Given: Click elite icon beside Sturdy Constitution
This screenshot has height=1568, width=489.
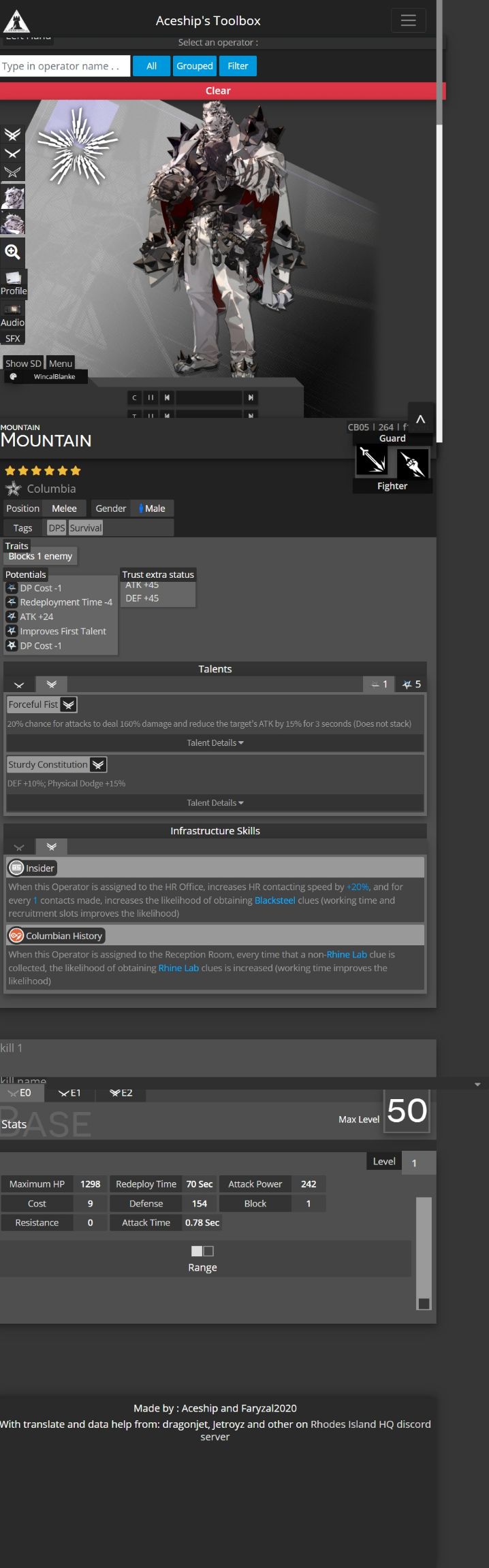Looking at the screenshot, I should (x=99, y=765).
